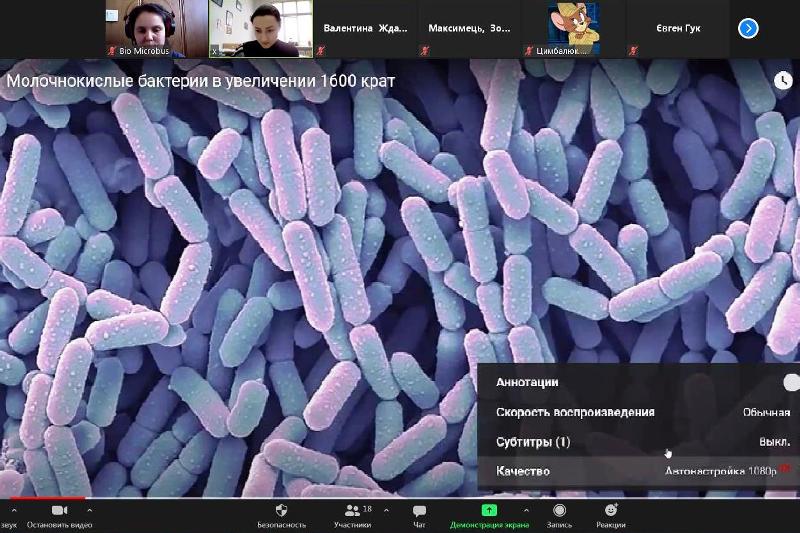800x533 pixels.
Task: Click the Watch later clock icon
Action: coord(783,81)
